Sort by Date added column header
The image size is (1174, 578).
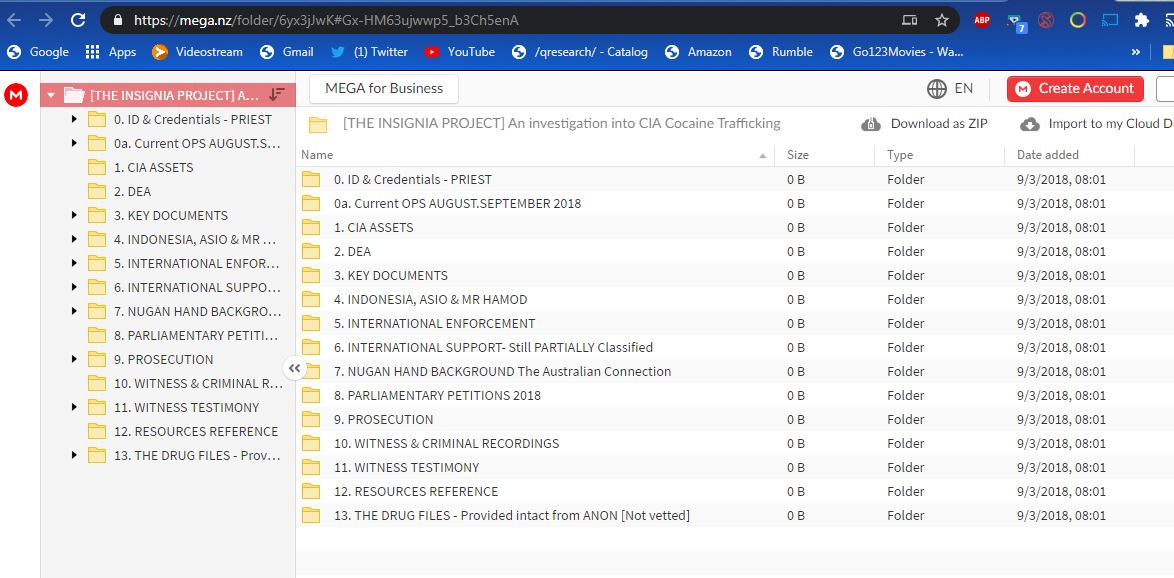click(x=1070, y=155)
